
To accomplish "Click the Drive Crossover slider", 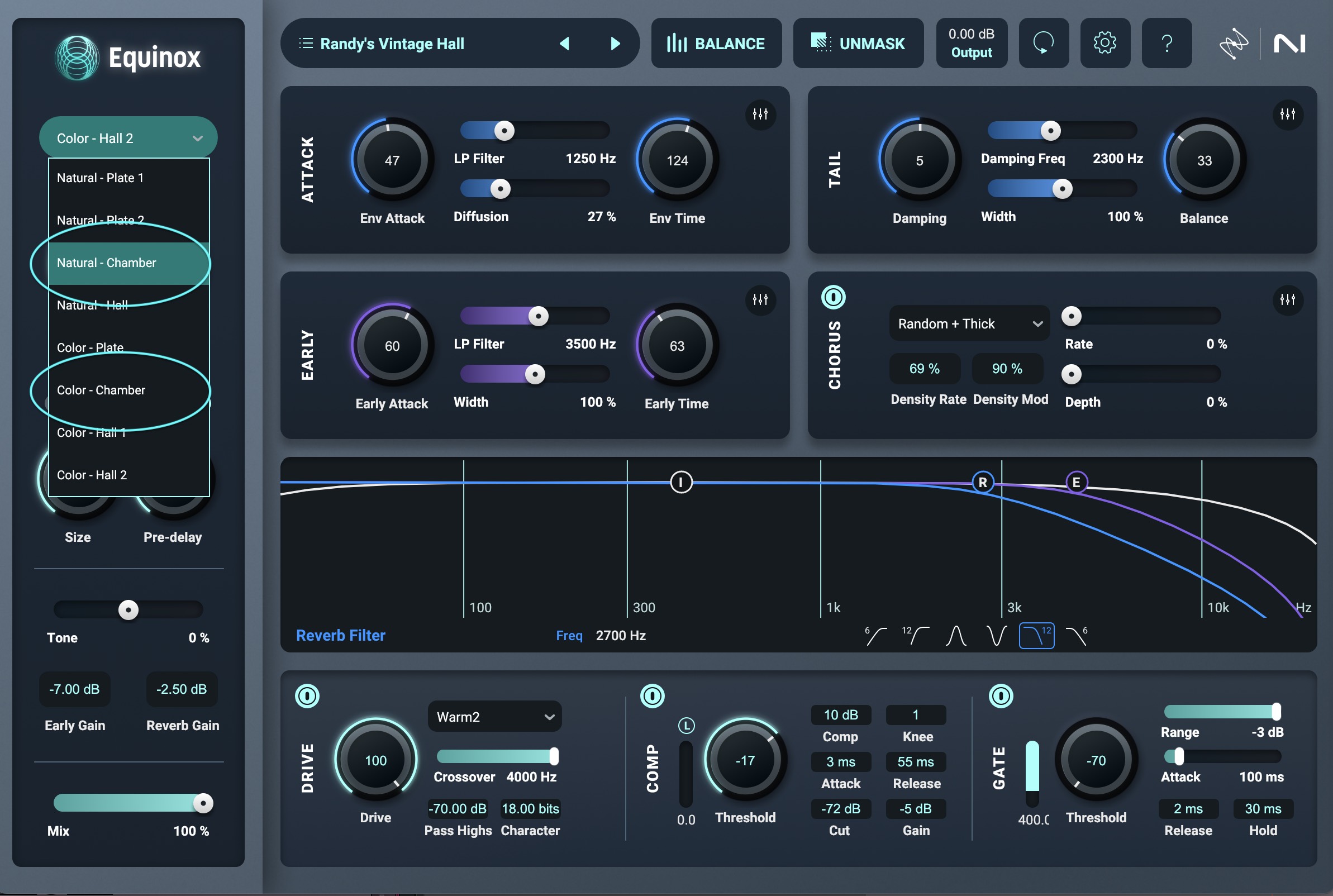I will click(497, 756).
